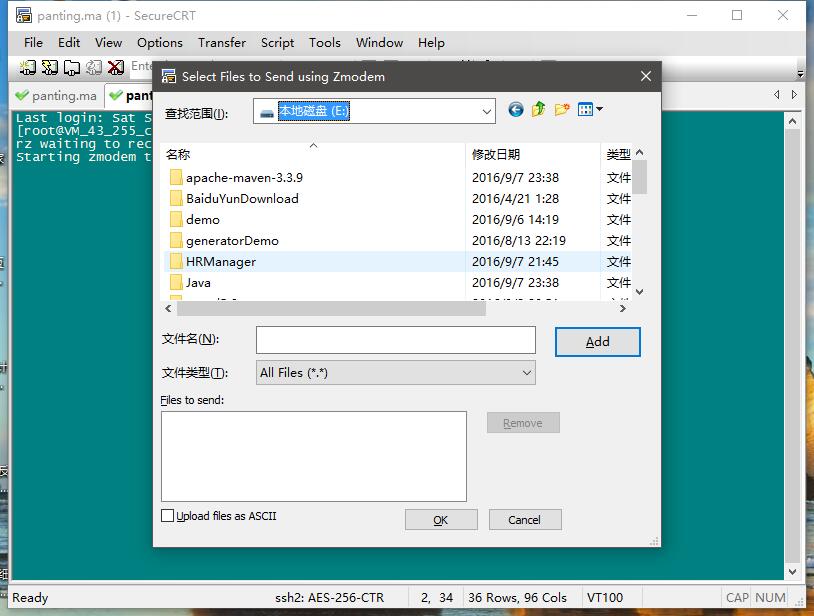Click 36 Rows, 96 Cols status entry

click(x=517, y=598)
